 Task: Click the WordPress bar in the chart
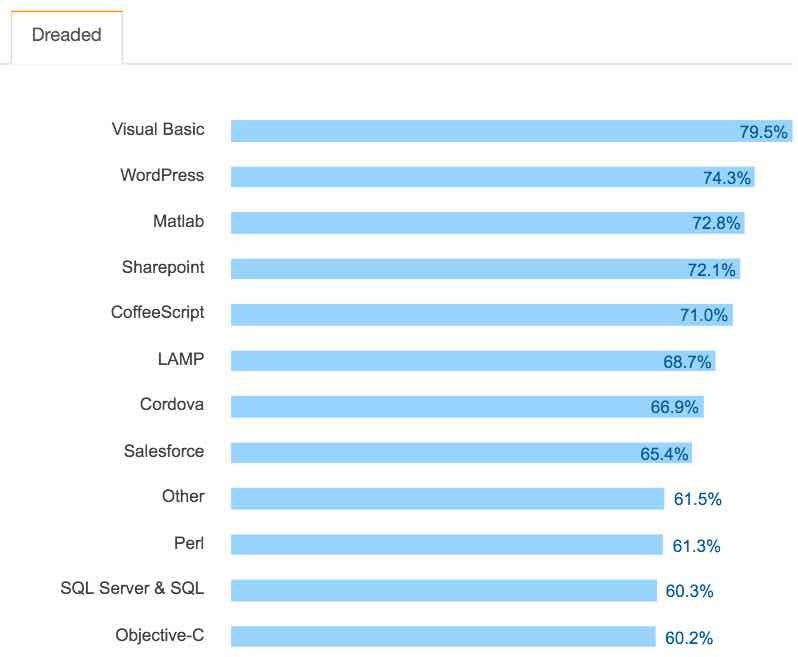click(460, 177)
